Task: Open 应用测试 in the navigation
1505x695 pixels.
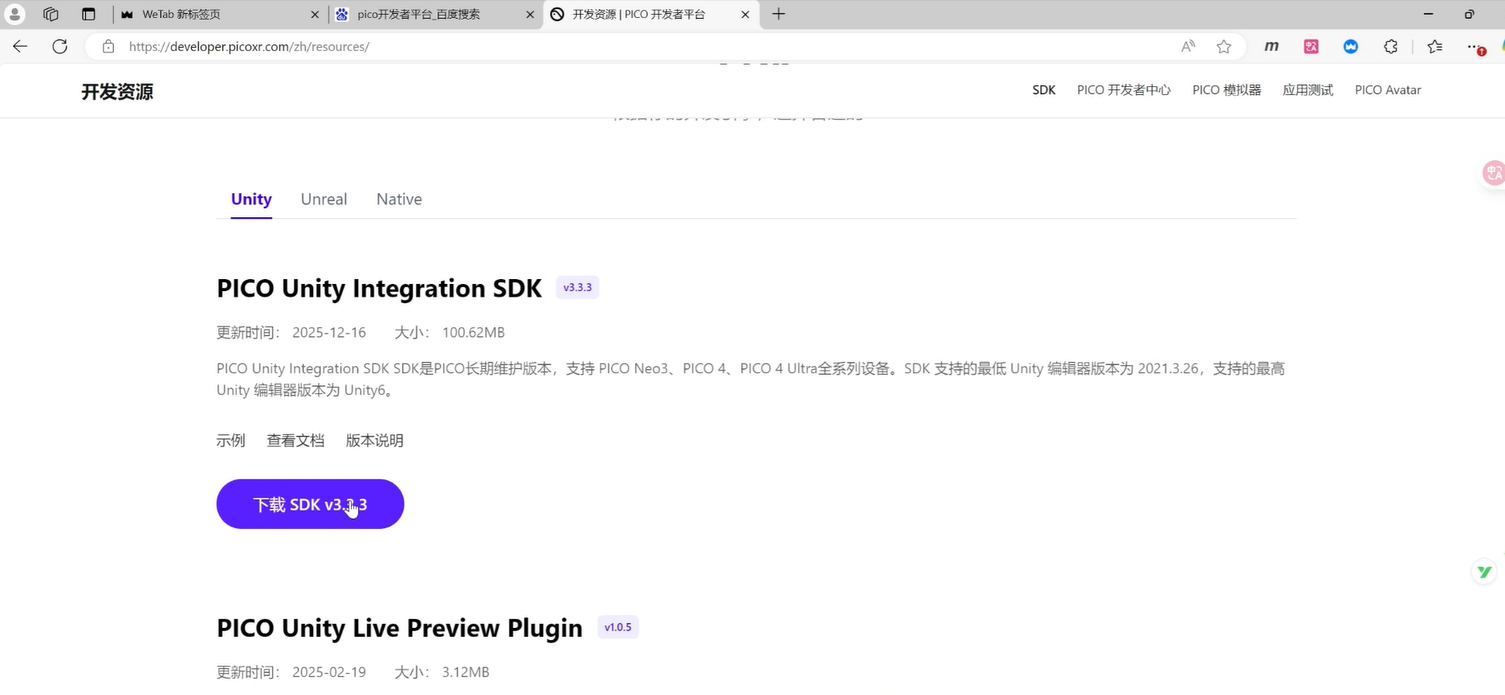Action: [1308, 90]
